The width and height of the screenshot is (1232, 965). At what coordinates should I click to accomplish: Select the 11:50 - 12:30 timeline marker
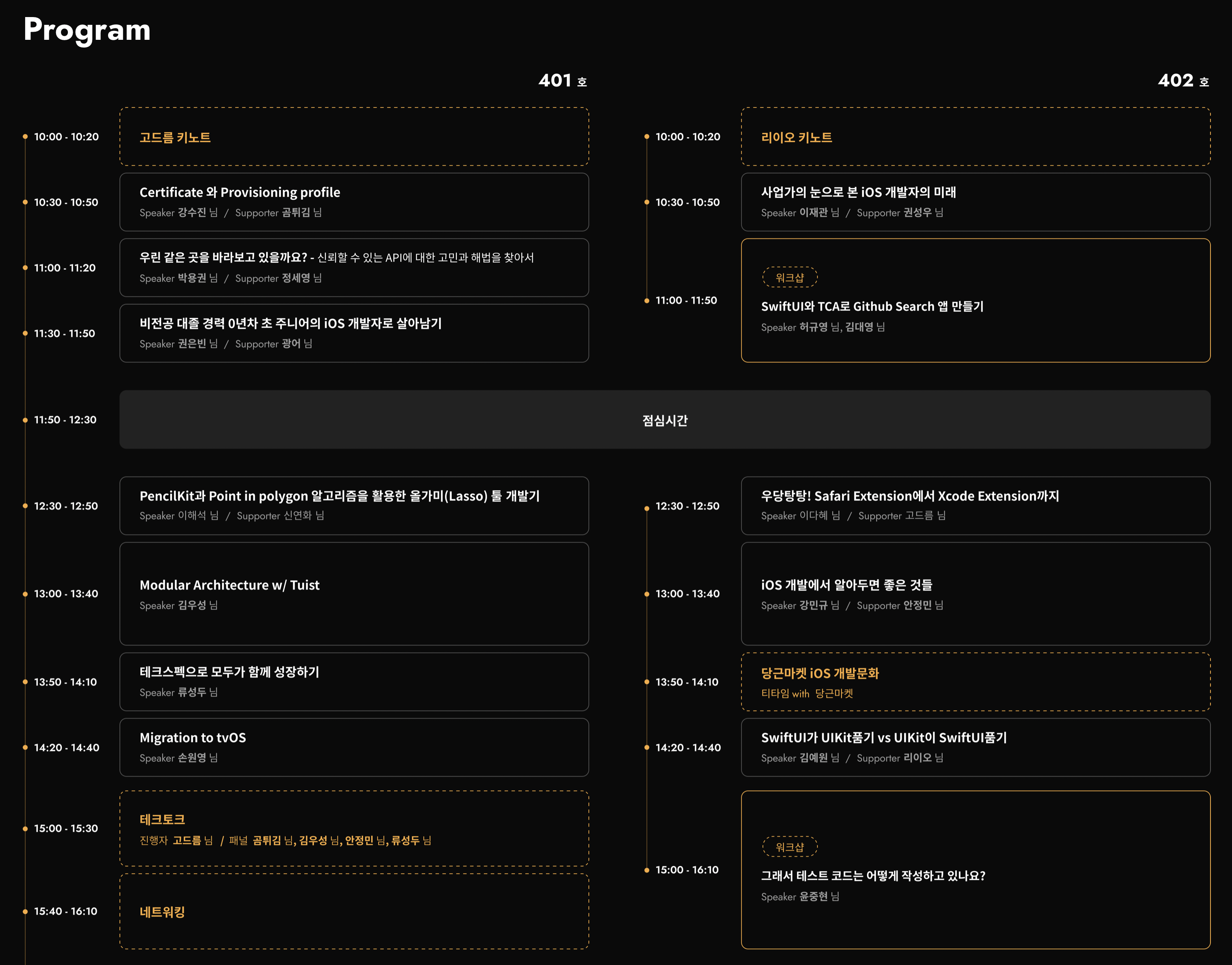point(65,420)
